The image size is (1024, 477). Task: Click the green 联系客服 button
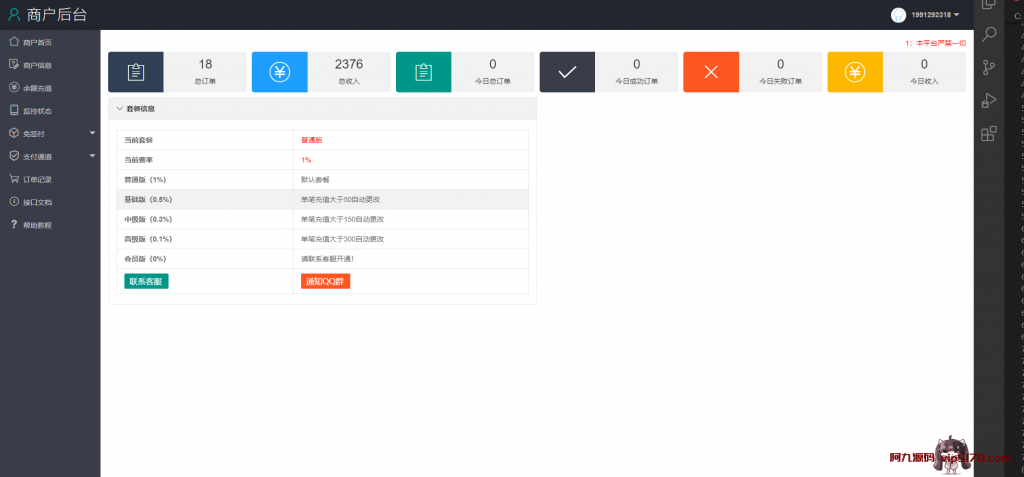point(146,281)
